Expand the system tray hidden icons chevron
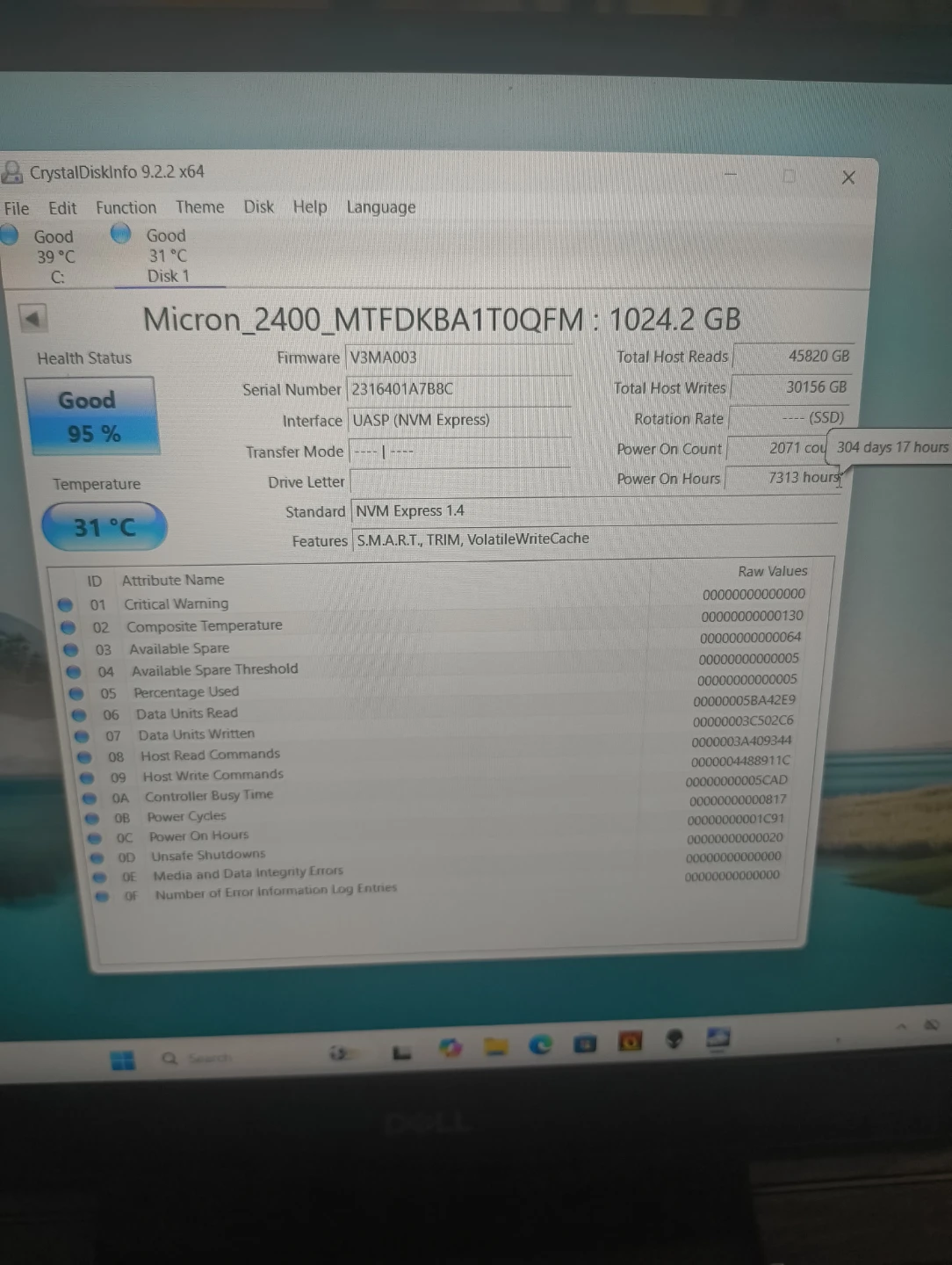This screenshot has height=1265, width=952. point(901,1026)
